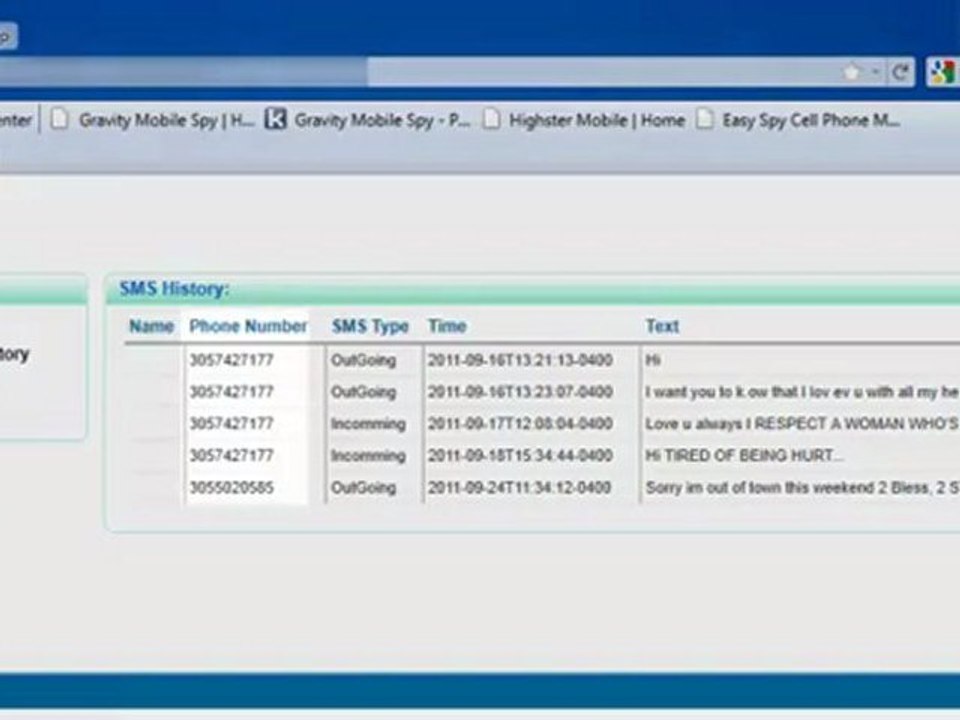Click OutGoing type in the 13:21:13 row

pos(364,361)
